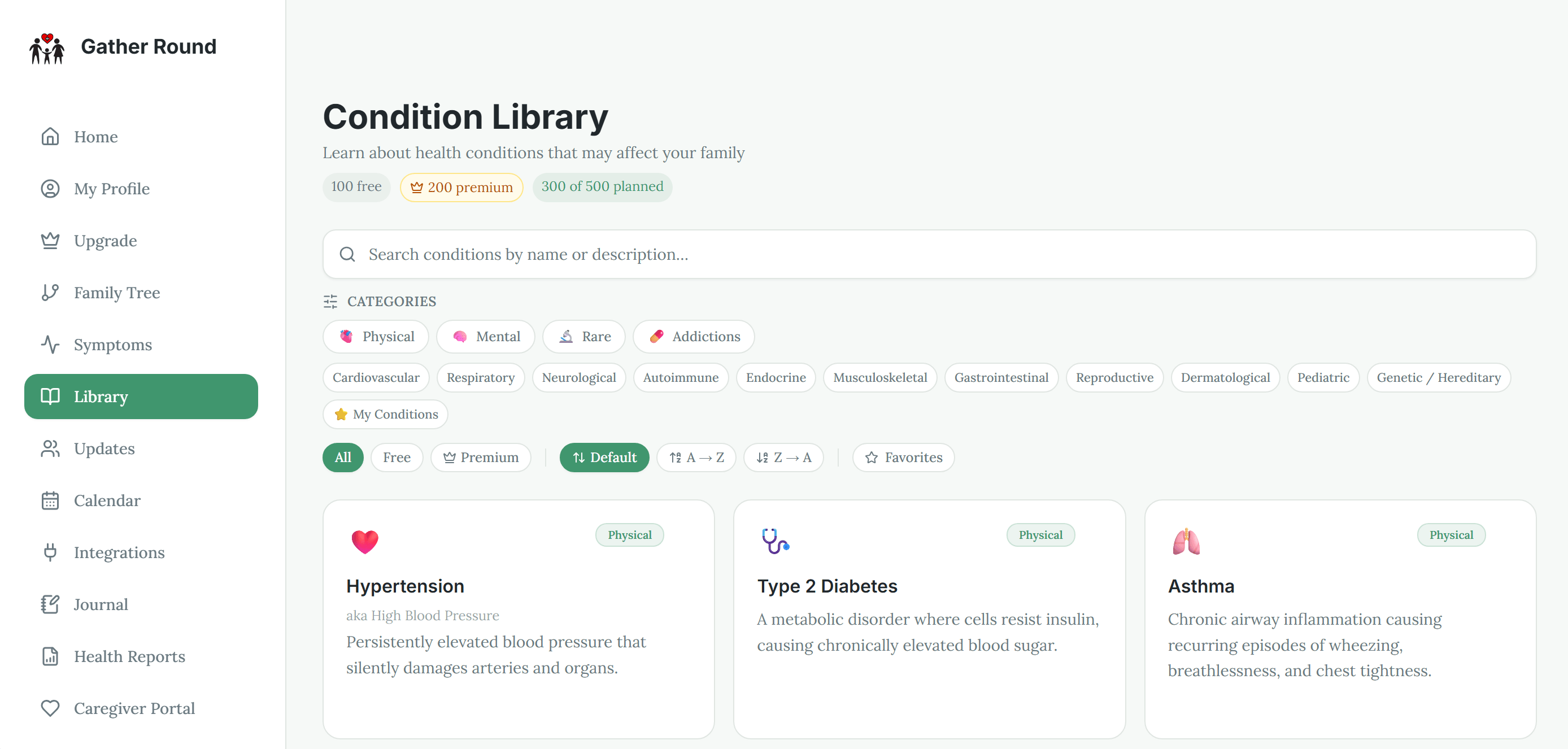
Task: Pick the Reproductive filter chip
Action: [1114, 377]
